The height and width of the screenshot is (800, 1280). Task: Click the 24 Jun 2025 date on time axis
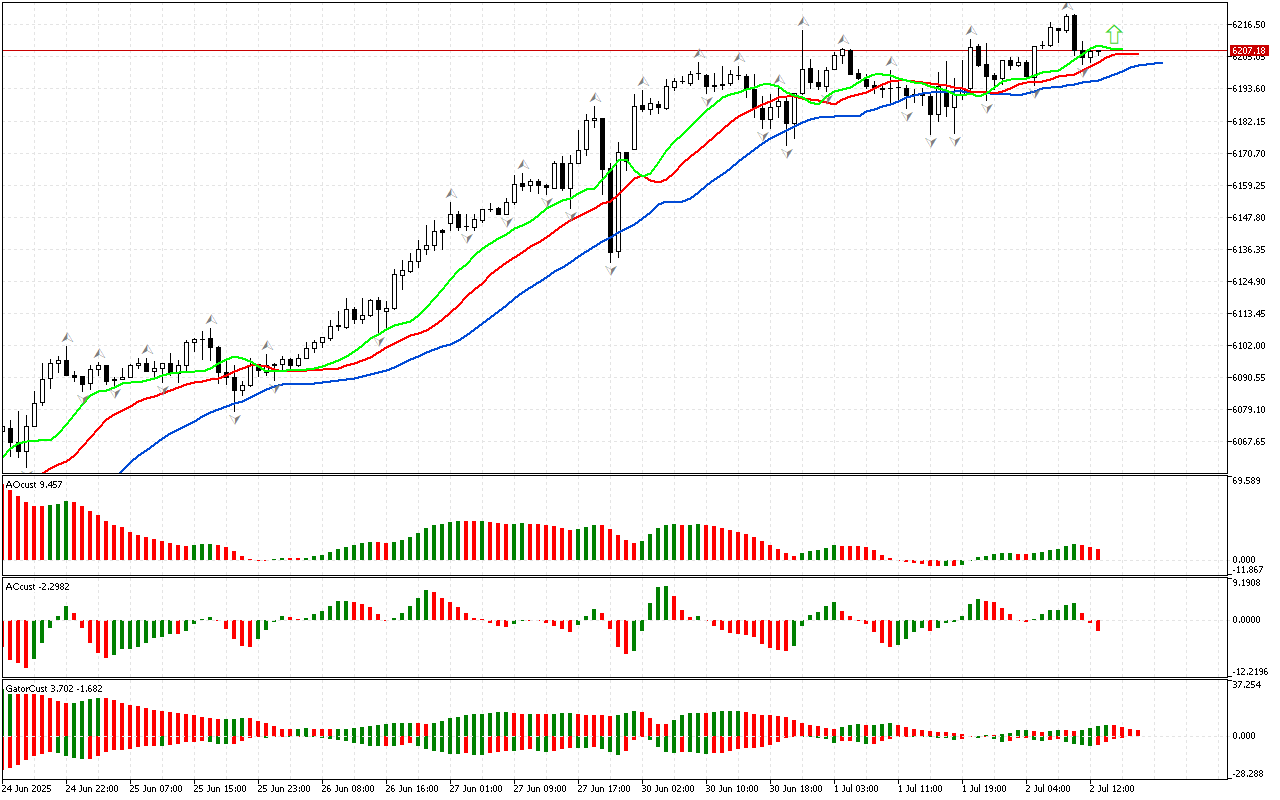point(27,789)
